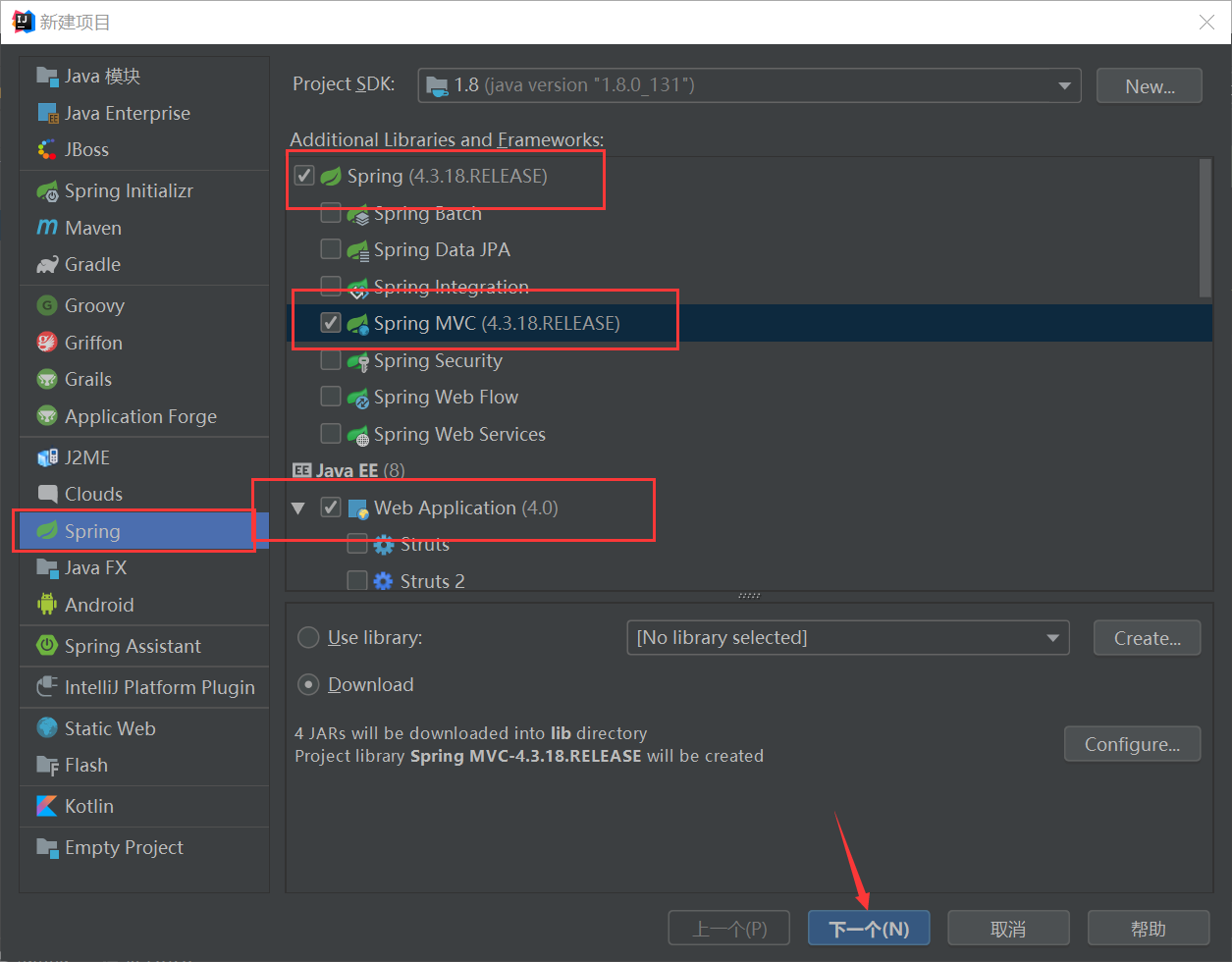This screenshot has width=1232, height=962.
Task: Uncheck the Web Application 4.0 checkbox
Action: [331, 508]
